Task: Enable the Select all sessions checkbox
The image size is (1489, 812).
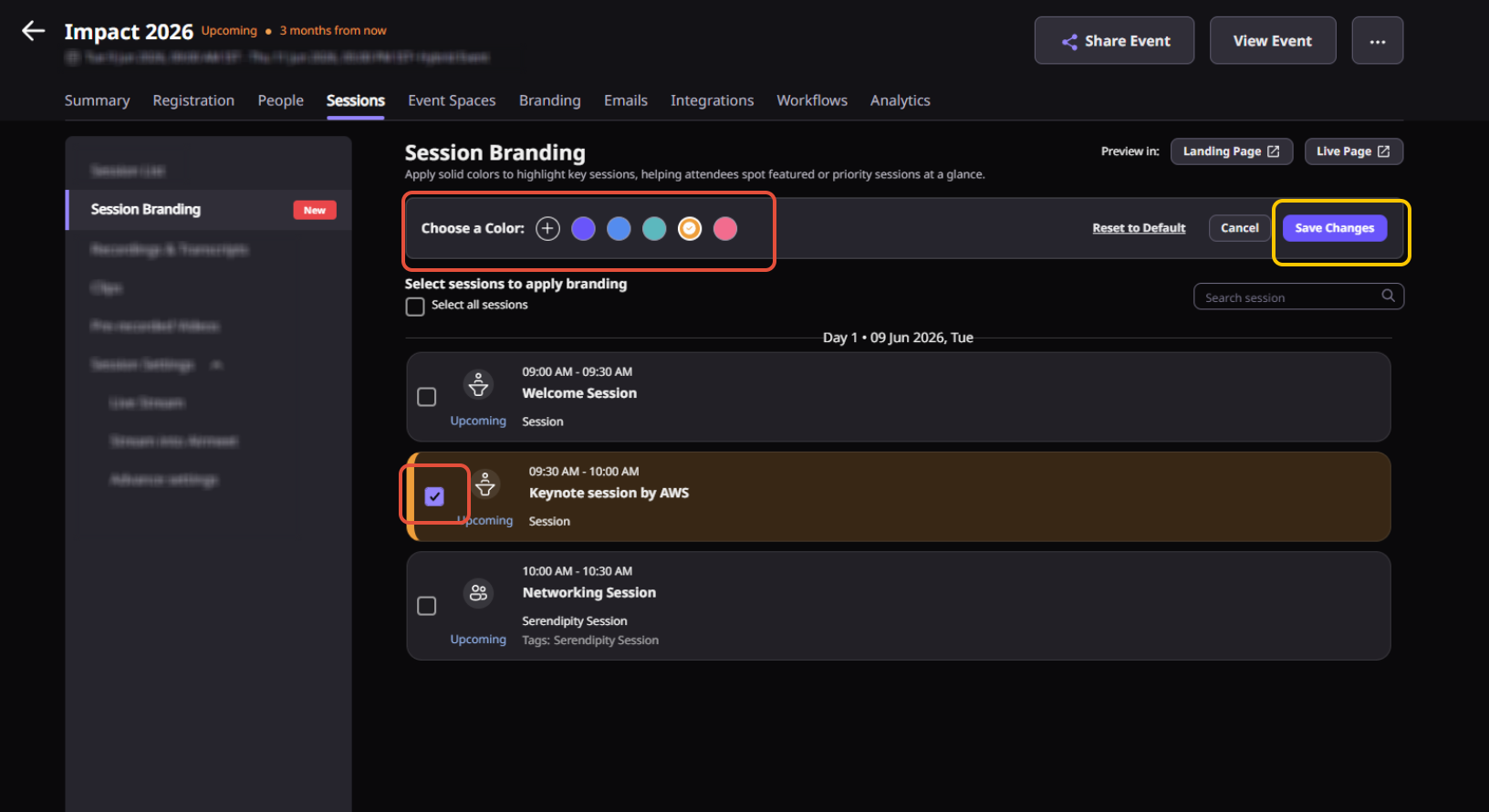Action: (415, 307)
